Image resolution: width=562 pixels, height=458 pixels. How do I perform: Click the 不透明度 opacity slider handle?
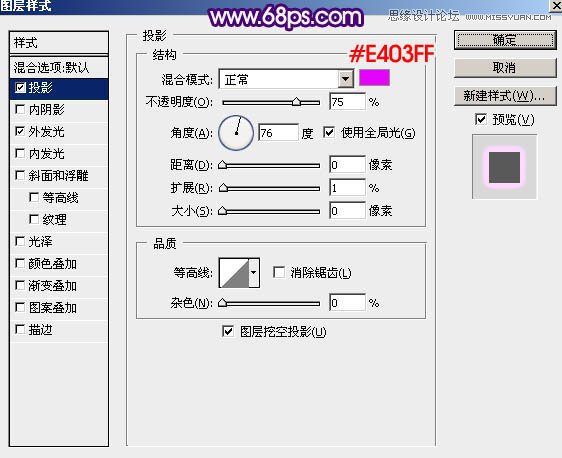pos(296,102)
